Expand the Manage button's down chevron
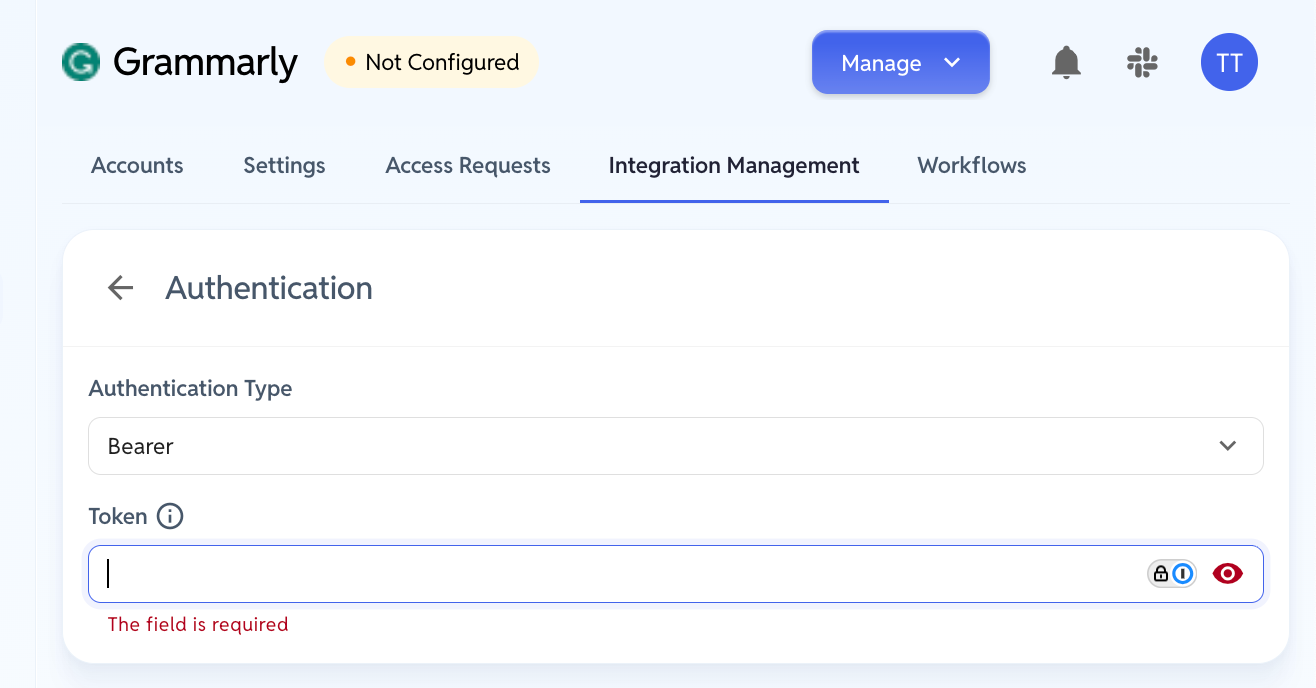This screenshot has width=1316, height=688. point(952,63)
